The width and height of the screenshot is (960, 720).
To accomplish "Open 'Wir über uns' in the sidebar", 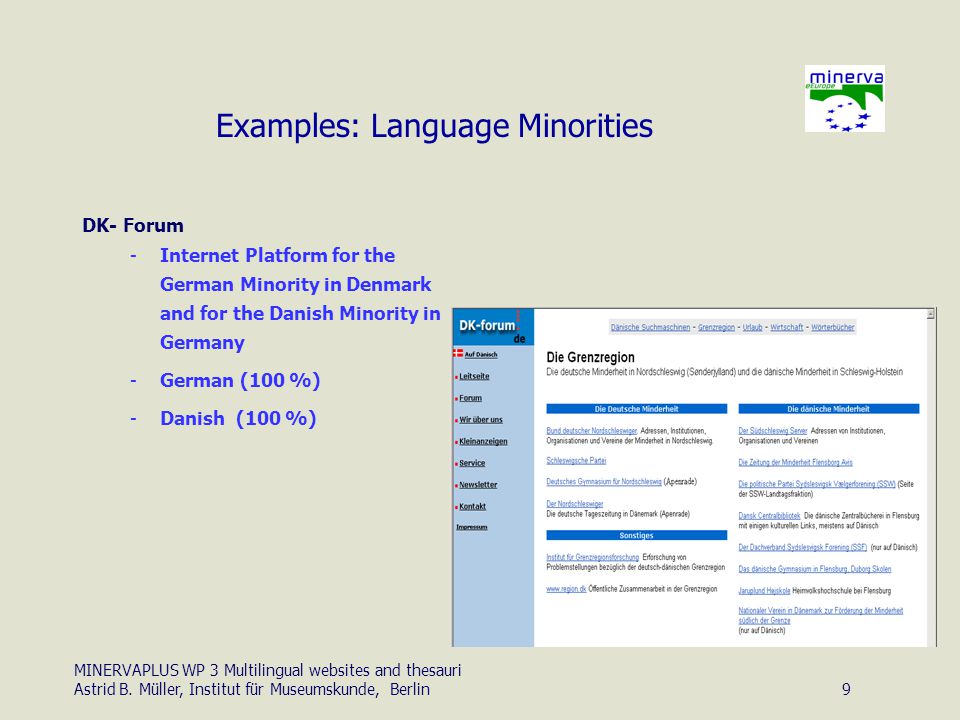I will (481, 419).
